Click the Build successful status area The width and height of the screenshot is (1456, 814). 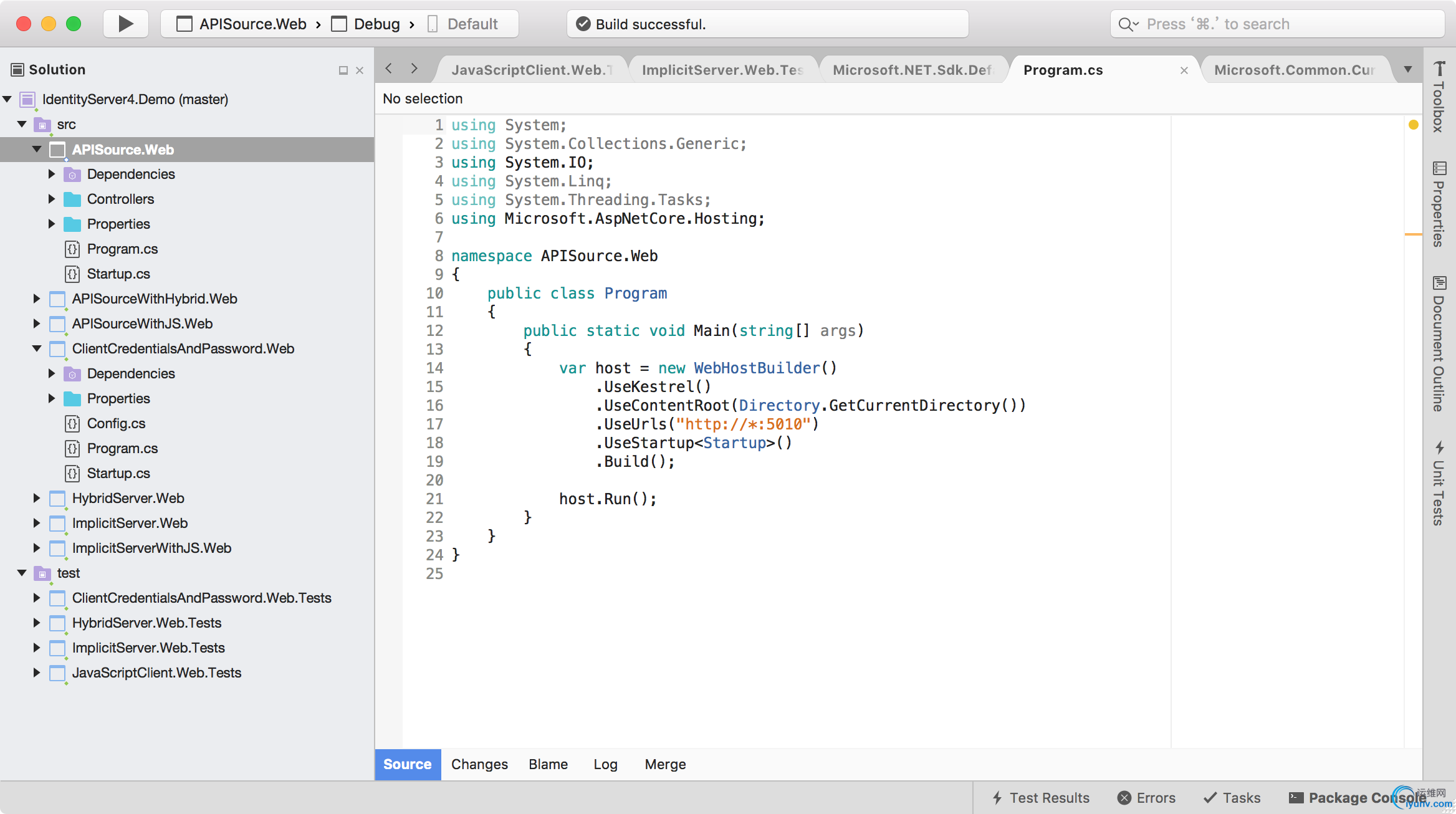tap(767, 24)
